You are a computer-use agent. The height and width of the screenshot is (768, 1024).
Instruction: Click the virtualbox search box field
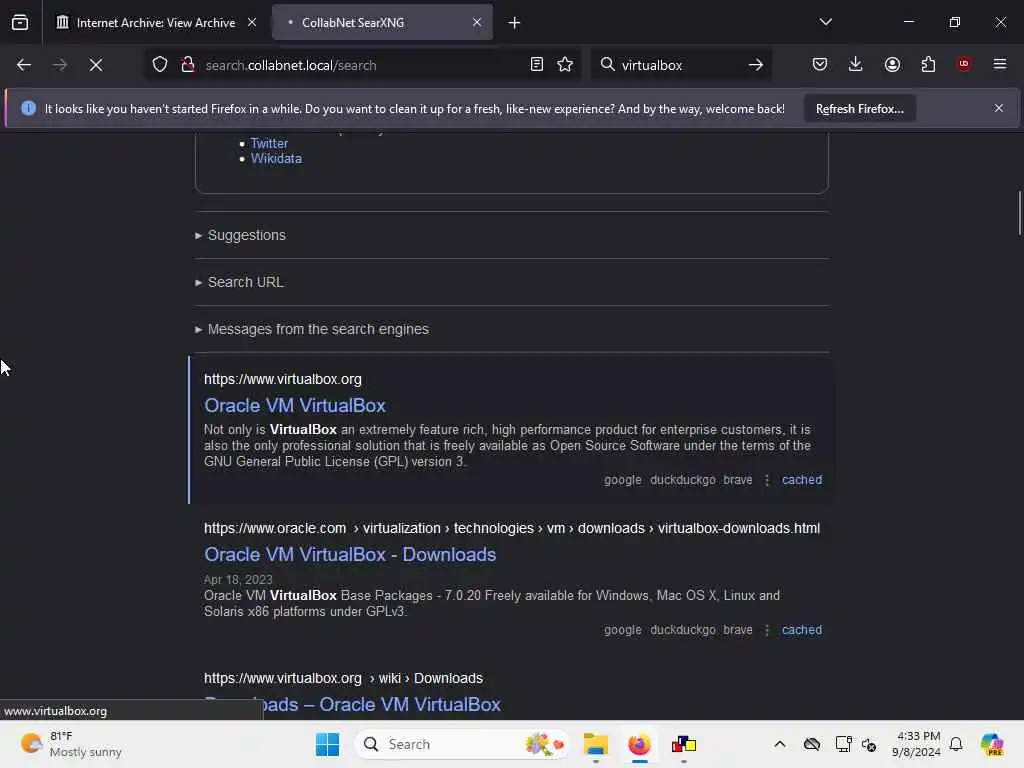pyautogui.click(x=679, y=65)
